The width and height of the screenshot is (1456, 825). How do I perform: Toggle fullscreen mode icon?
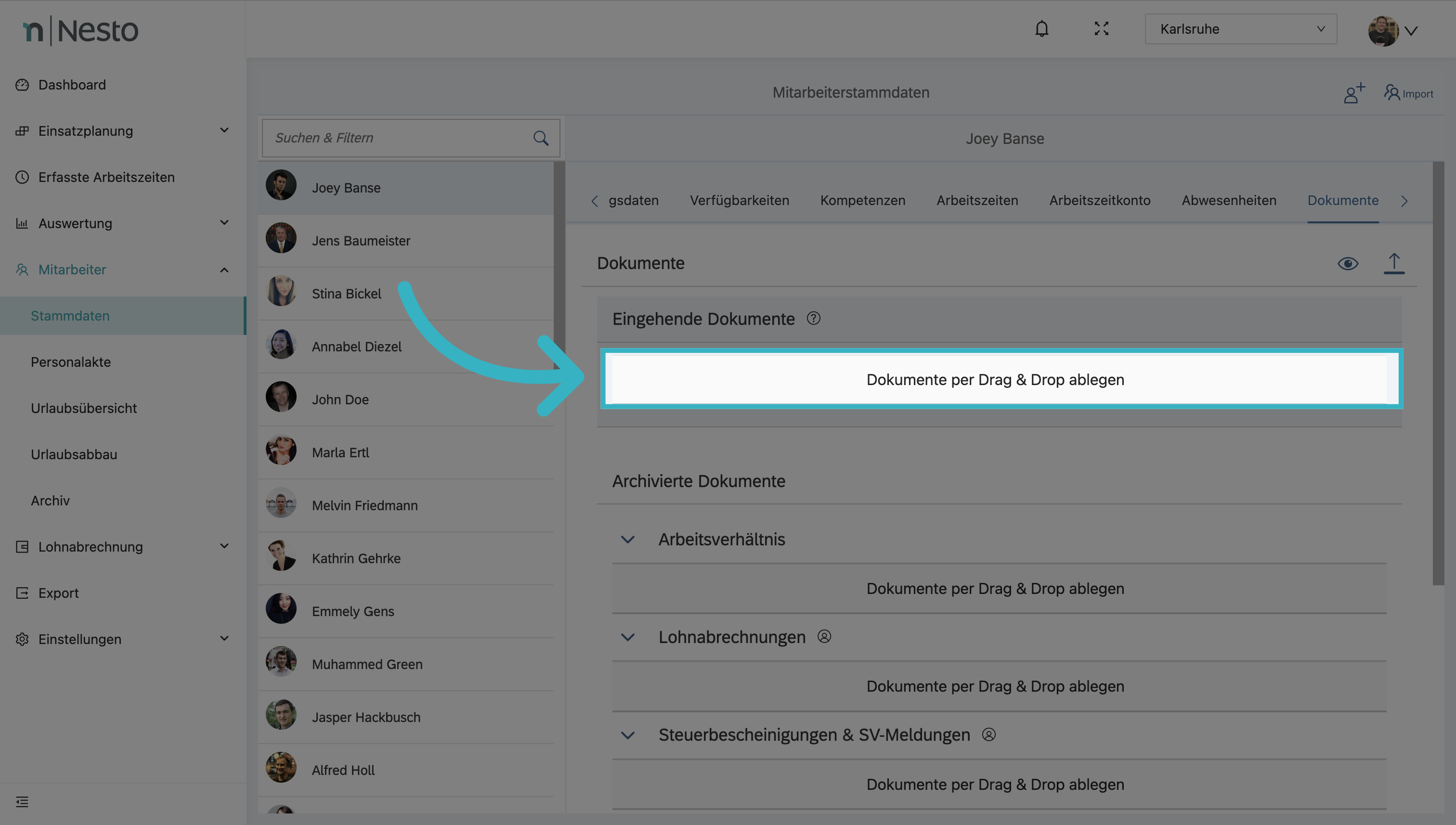[x=1101, y=29]
